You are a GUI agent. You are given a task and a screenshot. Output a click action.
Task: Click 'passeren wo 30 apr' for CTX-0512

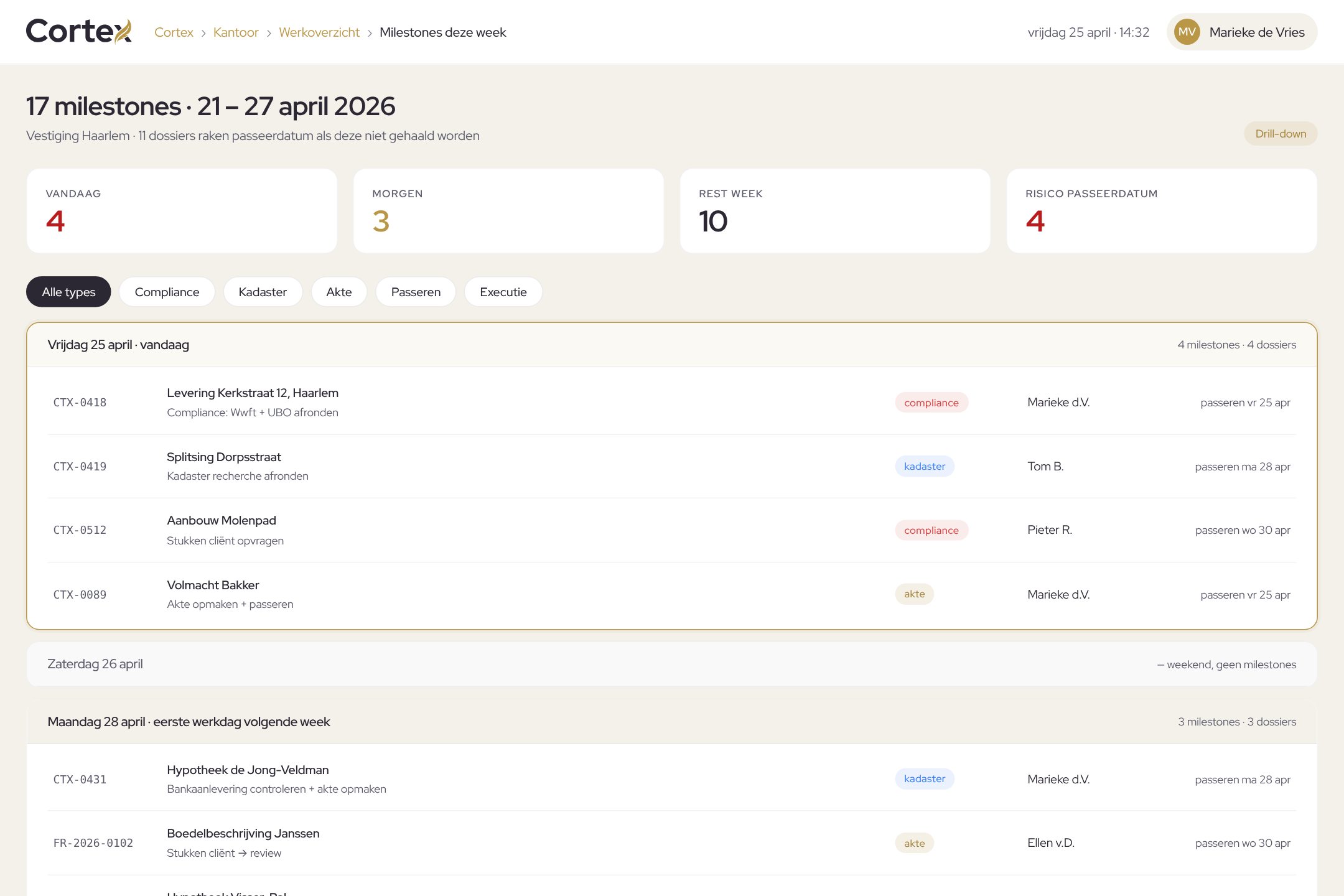(x=1243, y=530)
